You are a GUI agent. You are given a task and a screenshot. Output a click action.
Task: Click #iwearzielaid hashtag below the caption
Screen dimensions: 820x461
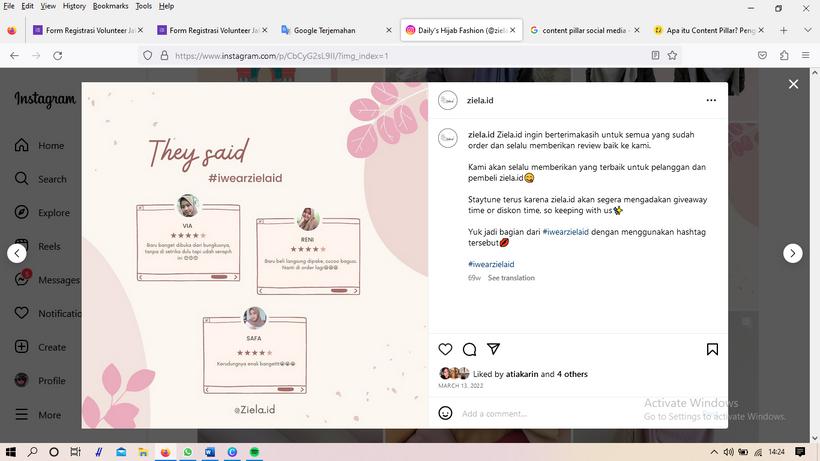491,264
